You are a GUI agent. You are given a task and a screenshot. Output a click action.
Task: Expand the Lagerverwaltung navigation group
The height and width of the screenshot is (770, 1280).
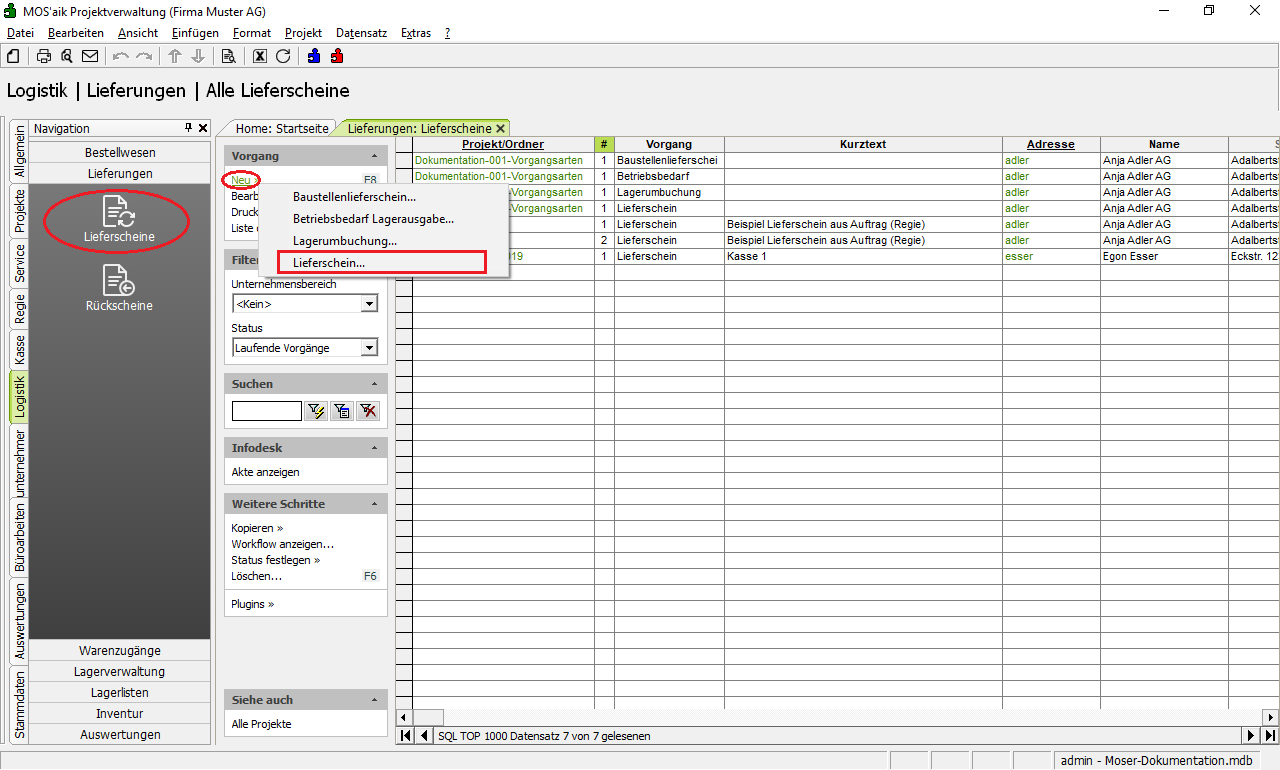(x=119, y=672)
